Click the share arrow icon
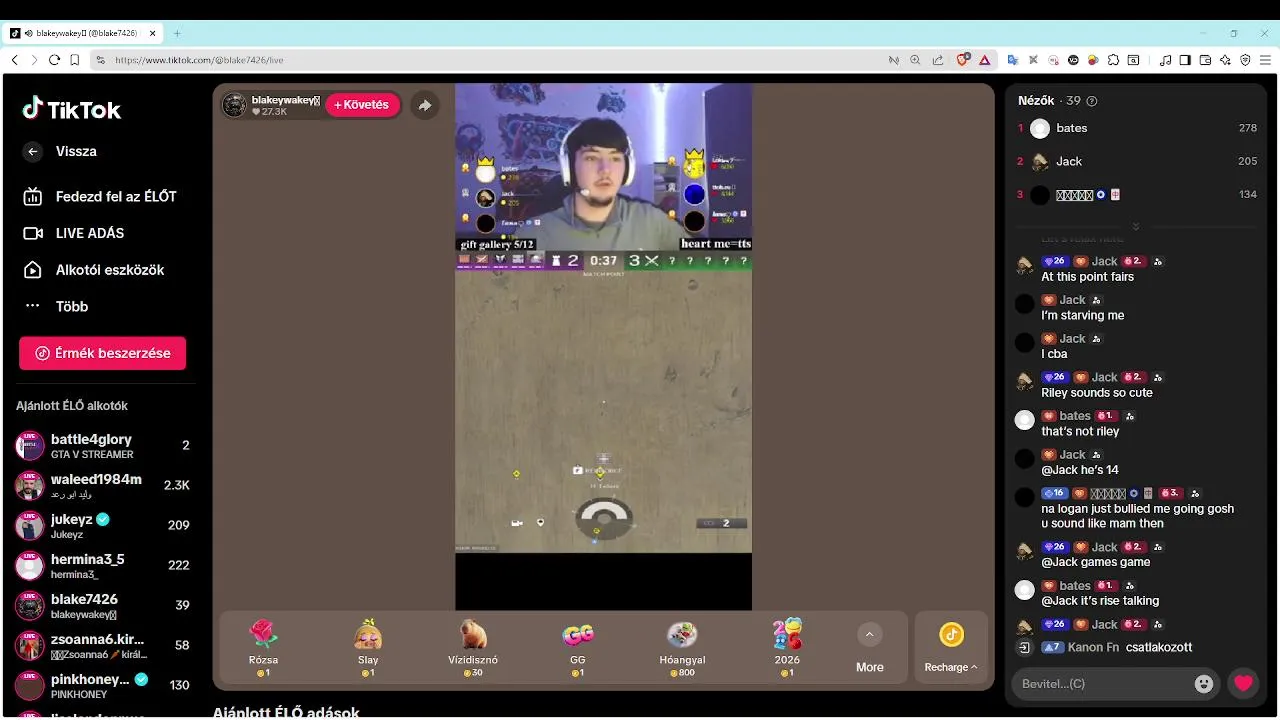This screenshot has height=720, width=1280. [x=425, y=105]
